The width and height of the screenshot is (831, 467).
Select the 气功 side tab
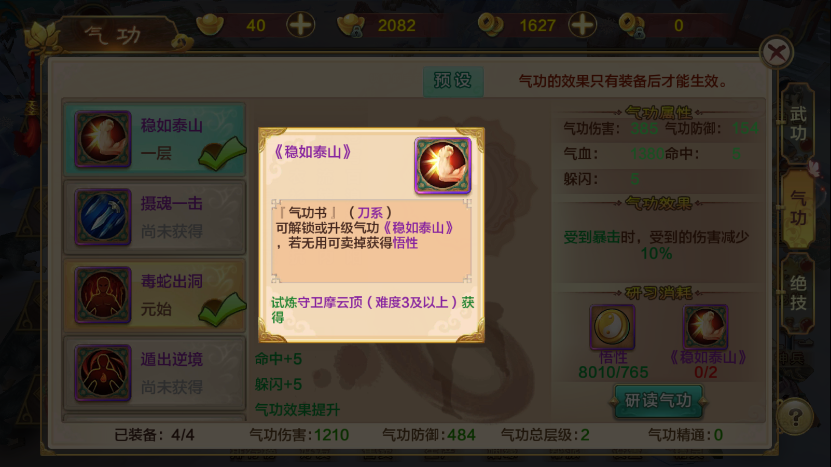[x=798, y=208]
